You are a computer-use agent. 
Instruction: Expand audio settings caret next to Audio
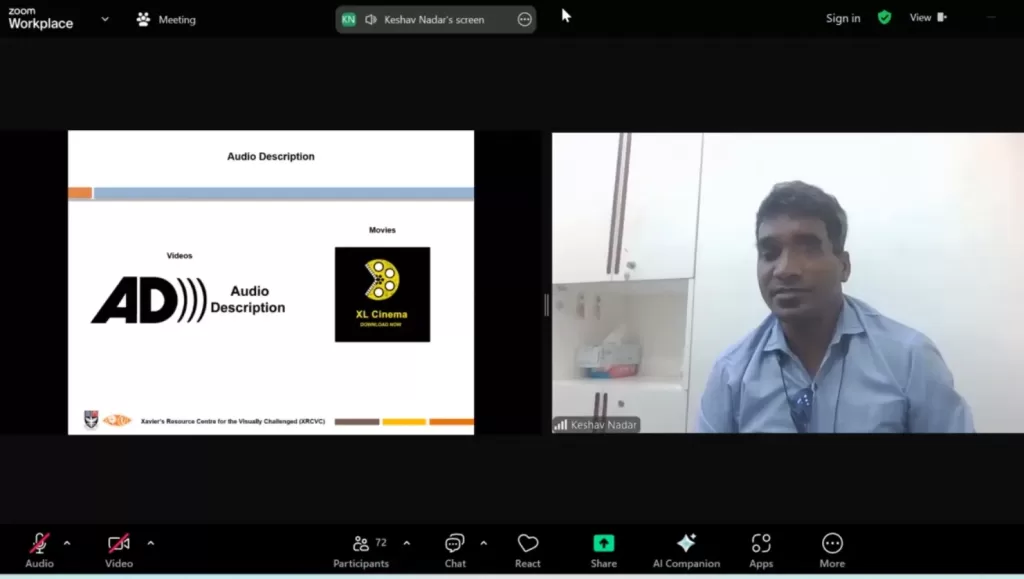coord(67,543)
